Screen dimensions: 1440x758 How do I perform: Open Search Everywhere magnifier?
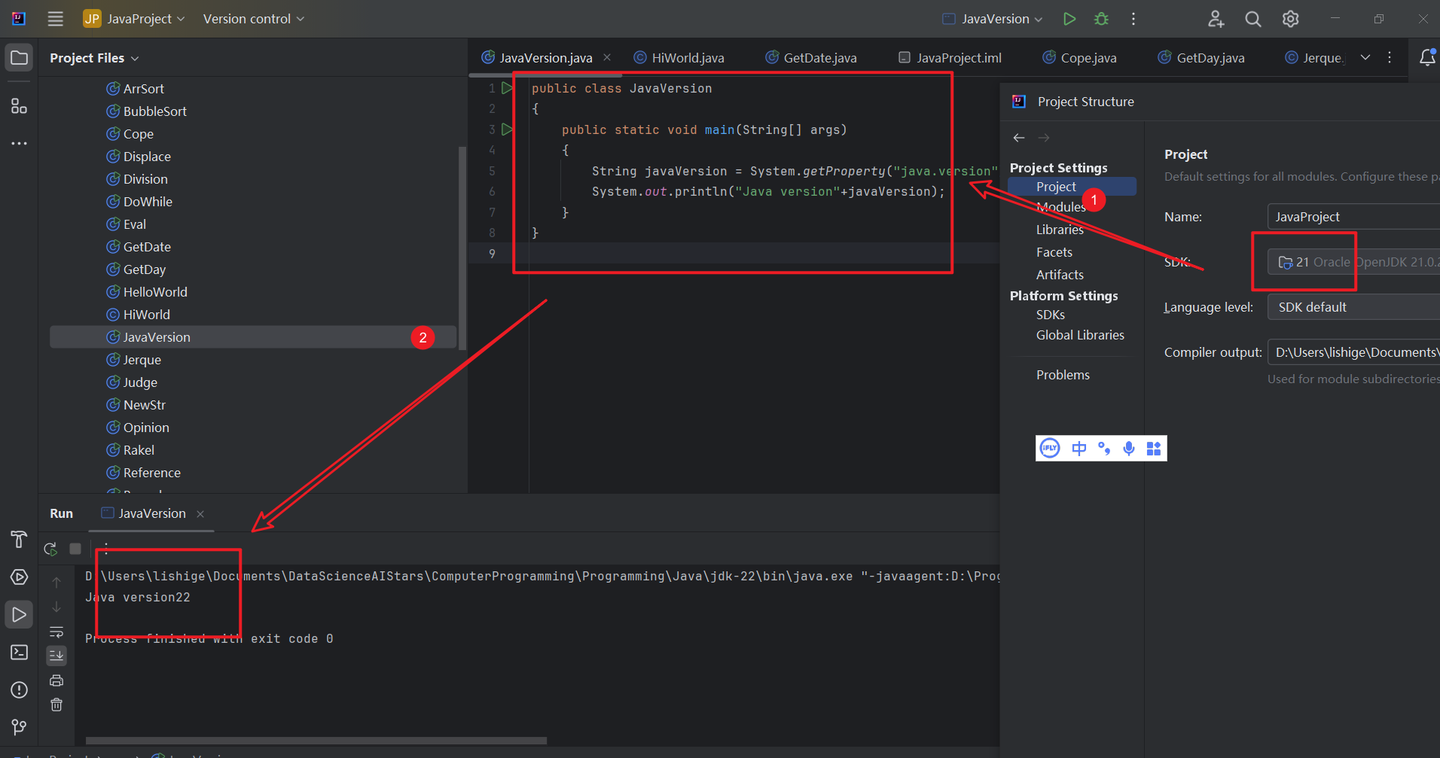click(x=1253, y=19)
